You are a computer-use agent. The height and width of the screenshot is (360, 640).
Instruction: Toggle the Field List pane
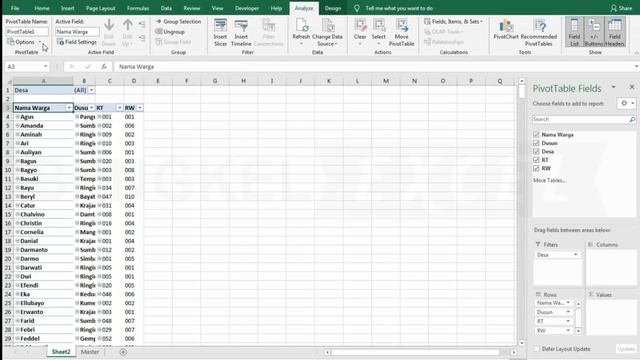tap(574, 32)
